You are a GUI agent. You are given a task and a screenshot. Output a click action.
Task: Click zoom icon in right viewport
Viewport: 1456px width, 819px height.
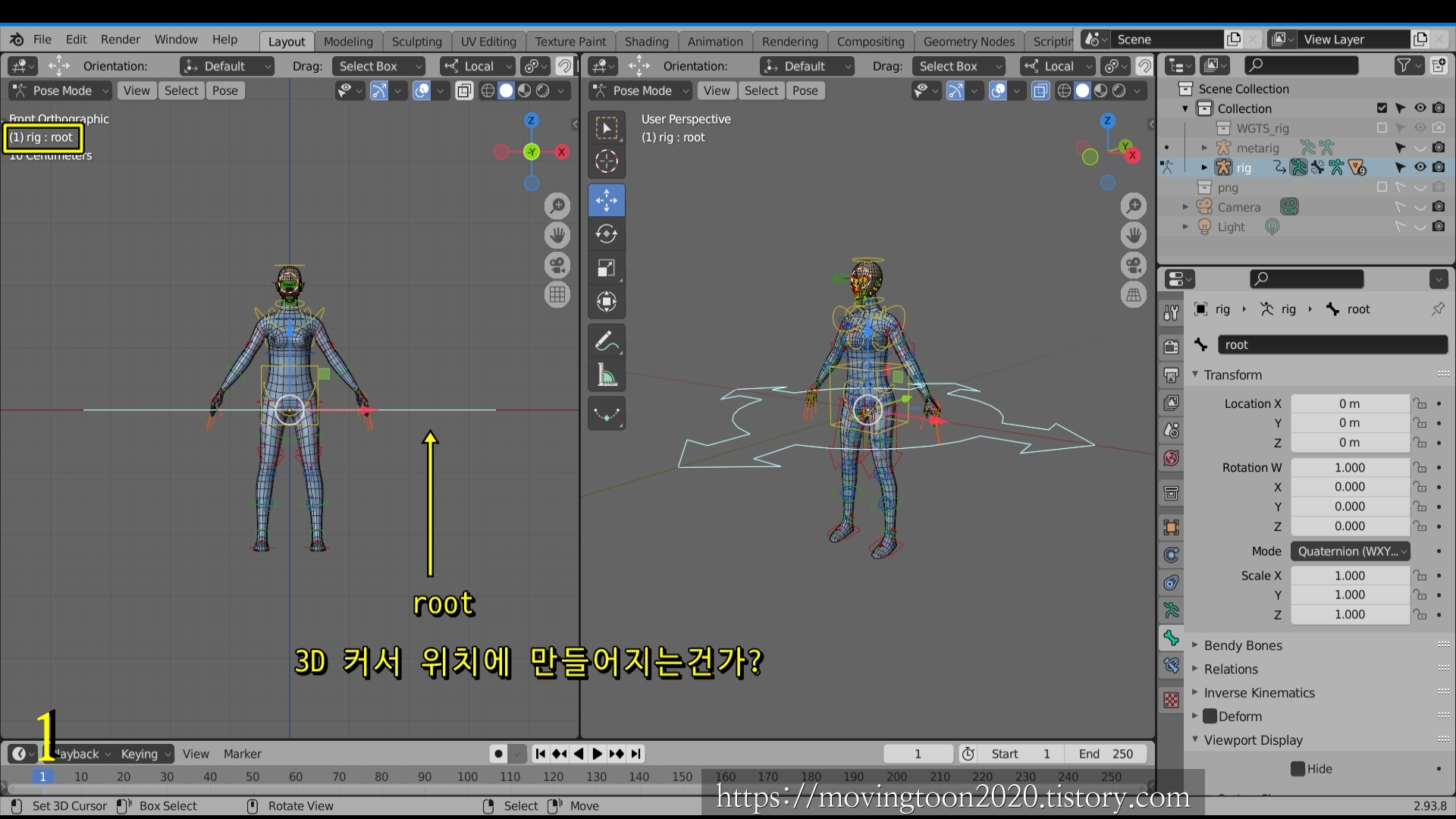click(x=1134, y=206)
